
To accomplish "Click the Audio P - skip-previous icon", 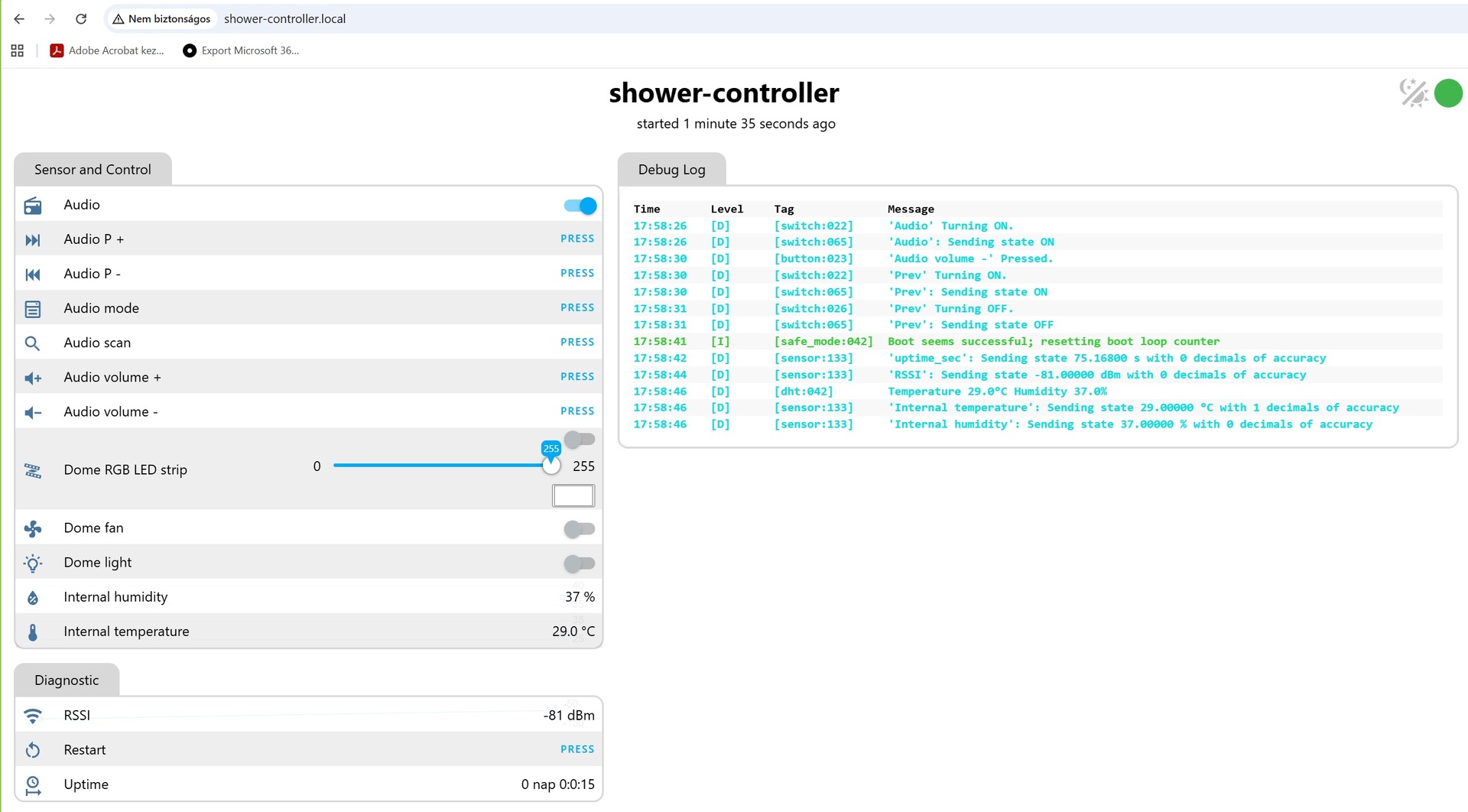I will click(x=33, y=274).
